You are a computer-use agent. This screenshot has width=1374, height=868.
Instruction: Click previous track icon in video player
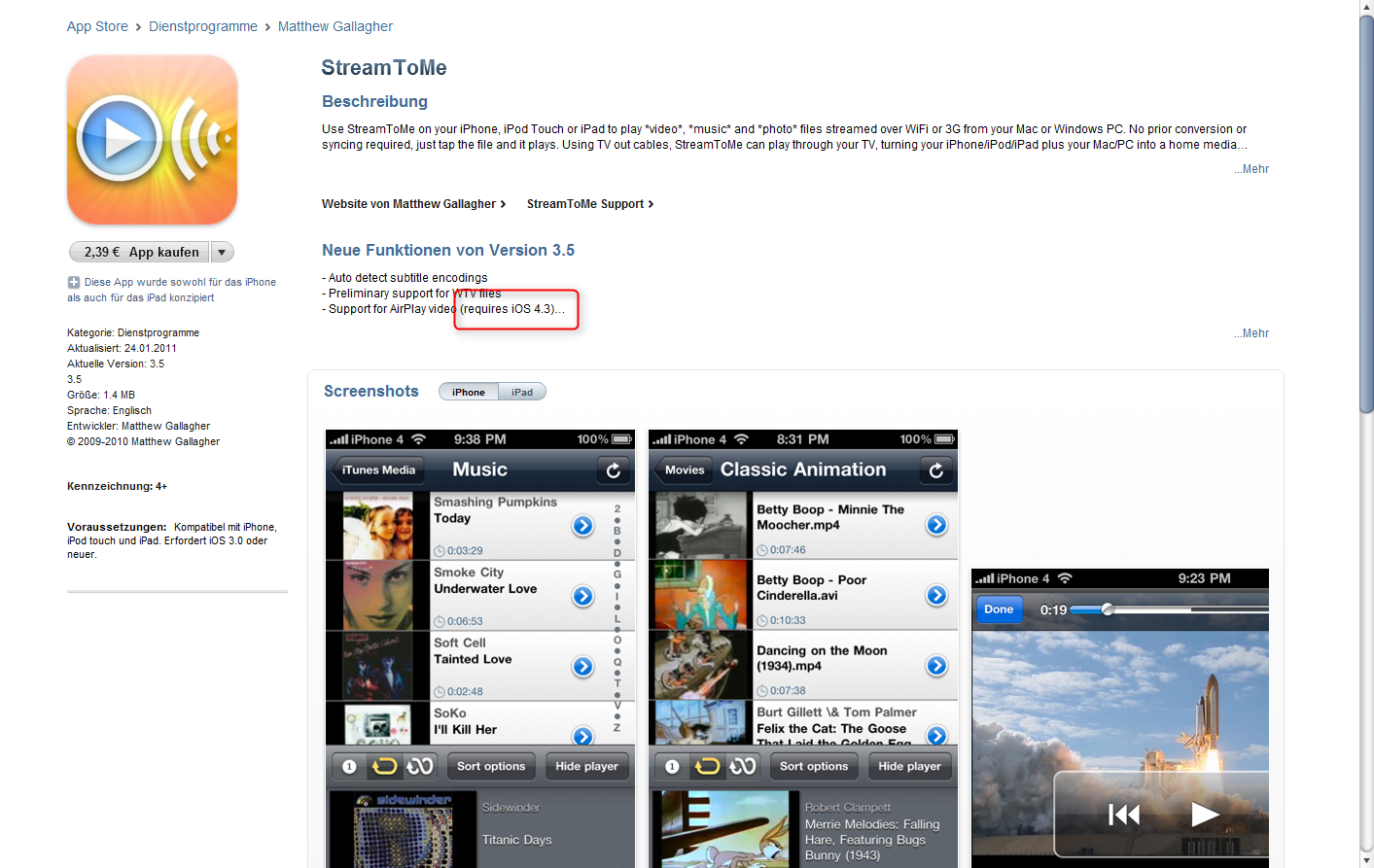click(1124, 815)
